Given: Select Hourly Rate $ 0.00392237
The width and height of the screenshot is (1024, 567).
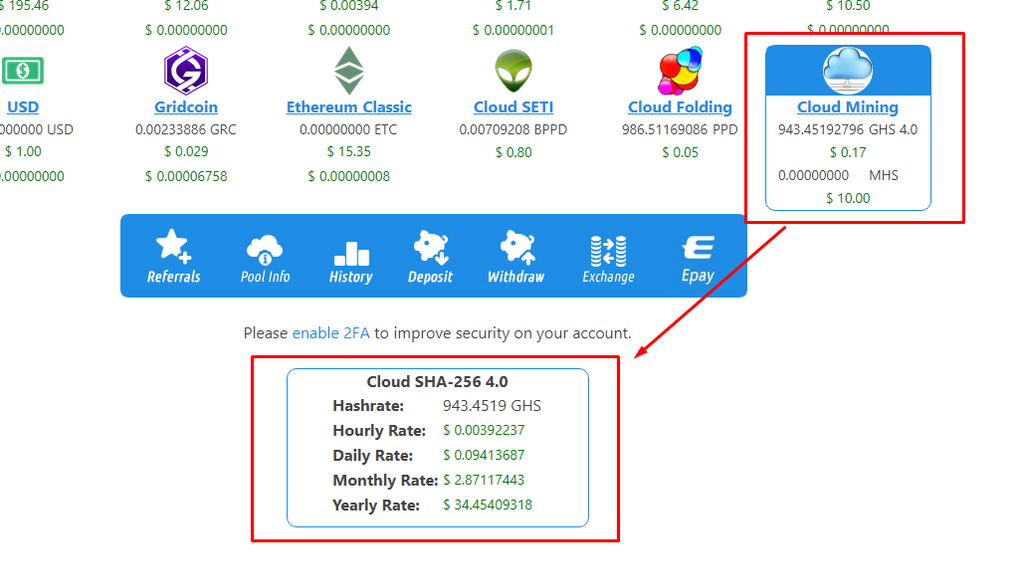Looking at the screenshot, I should pos(483,430).
